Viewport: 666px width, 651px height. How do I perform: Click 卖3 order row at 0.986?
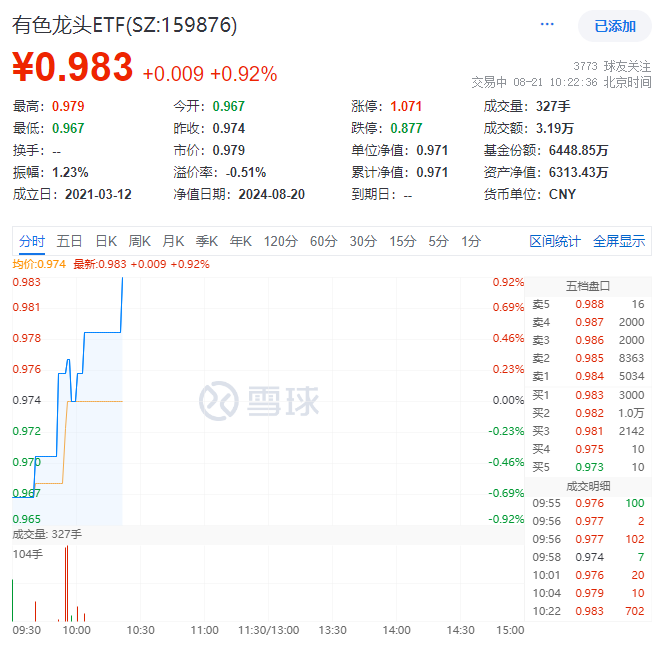click(588, 340)
